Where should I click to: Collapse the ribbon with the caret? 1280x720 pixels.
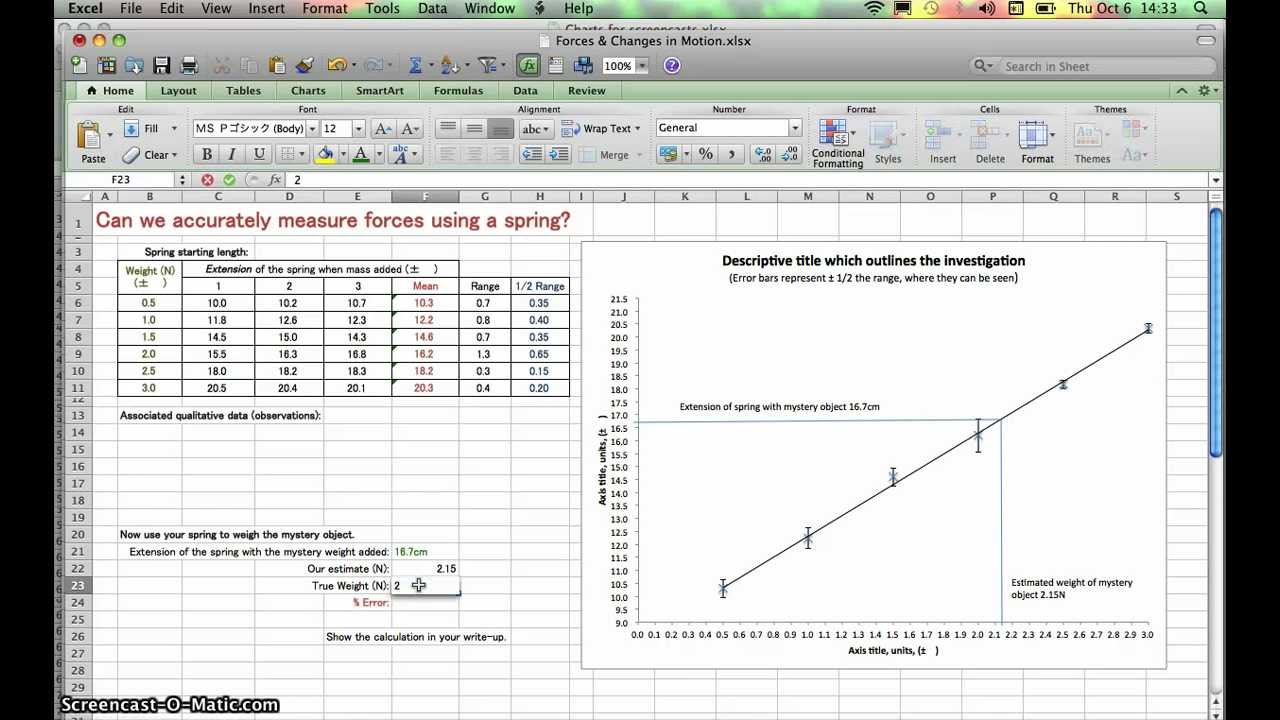click(1182, 91)
